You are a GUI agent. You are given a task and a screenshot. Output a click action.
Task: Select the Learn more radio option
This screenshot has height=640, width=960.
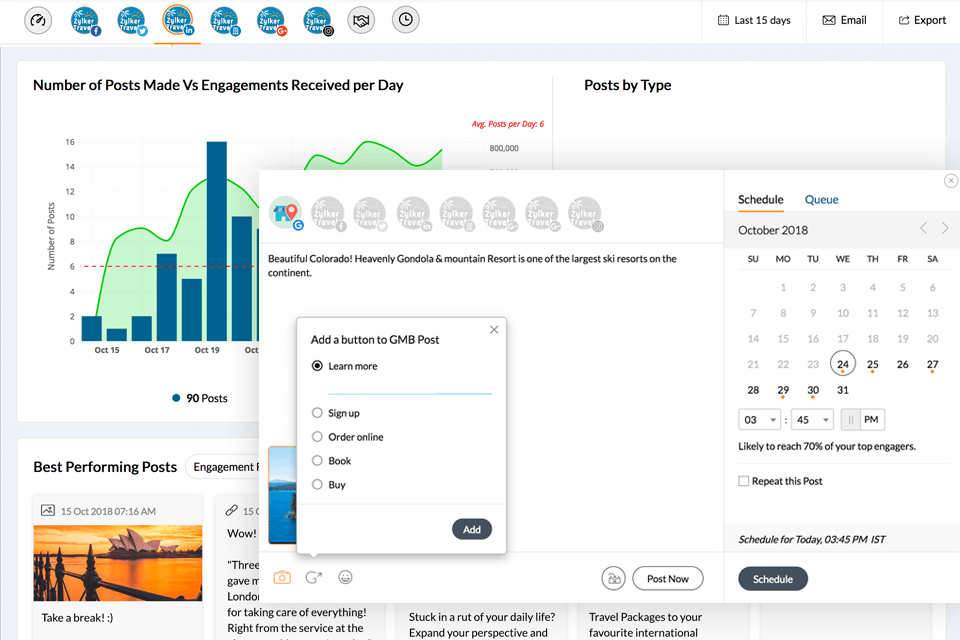point(317,366)
